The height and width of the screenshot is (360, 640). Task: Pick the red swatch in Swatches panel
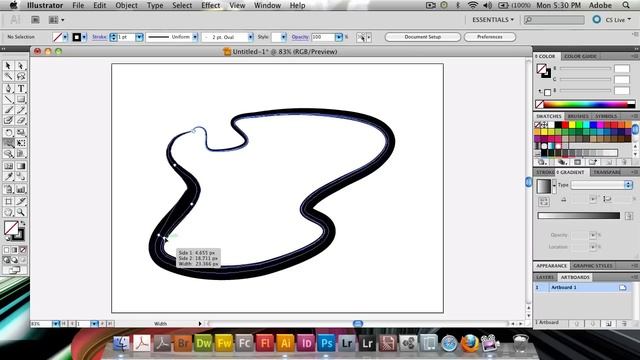[565, 125]
